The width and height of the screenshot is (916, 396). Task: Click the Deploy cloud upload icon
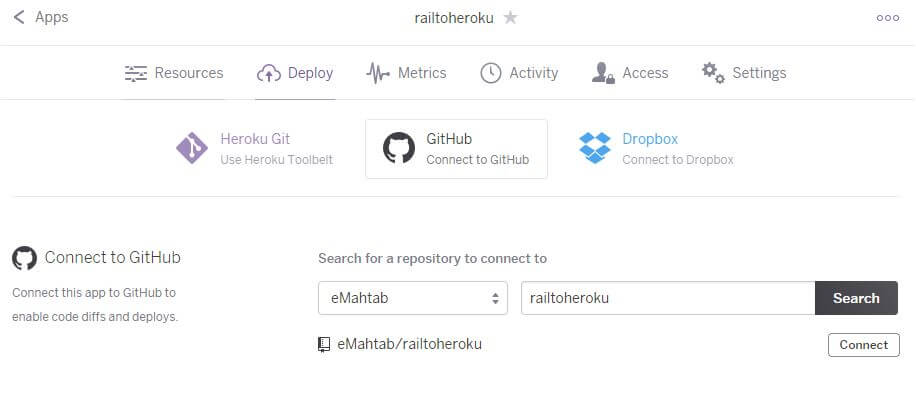tap(269, 74)
